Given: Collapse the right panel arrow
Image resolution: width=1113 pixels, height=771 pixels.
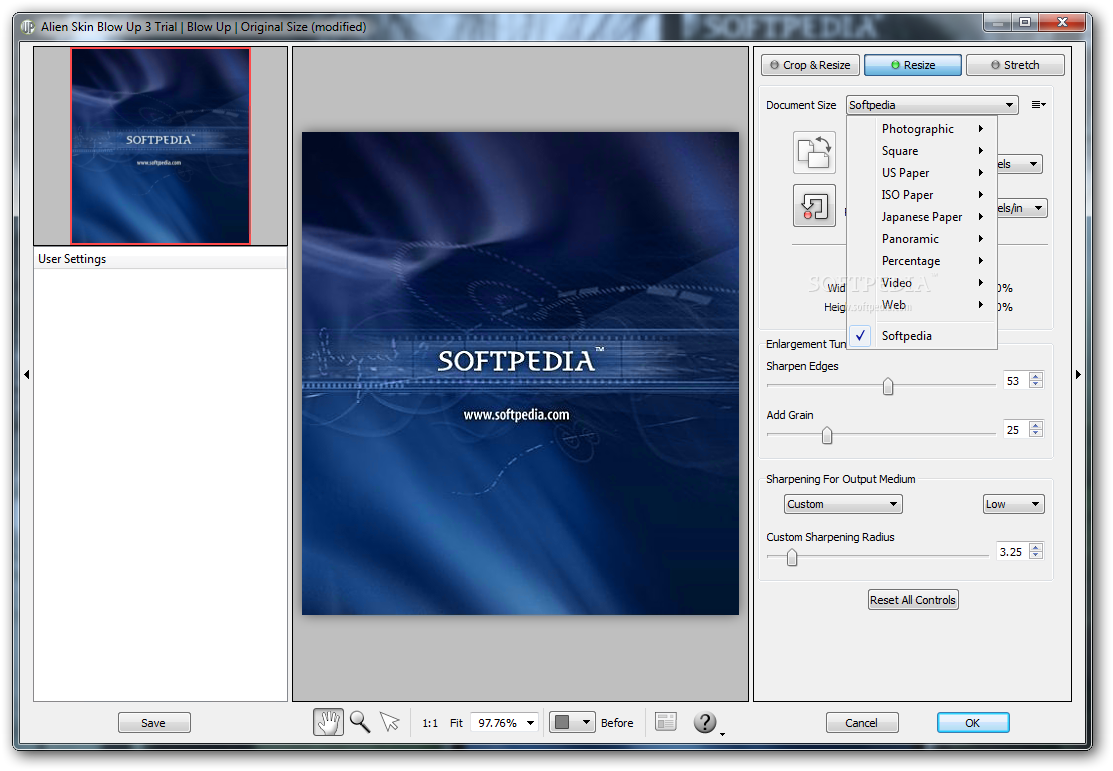Looking at the screenshot, I should [1078, 374].
